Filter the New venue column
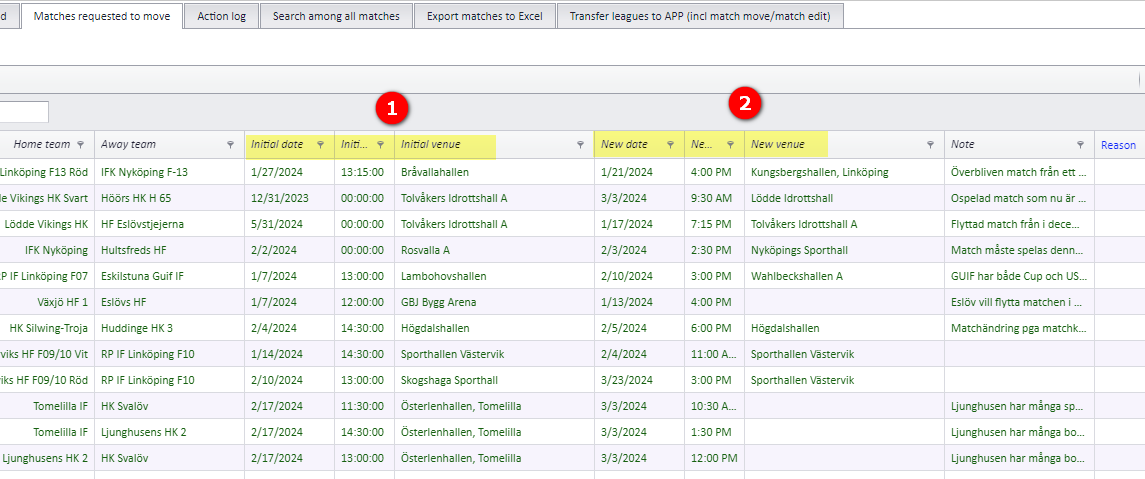Viewport: 1145px width, 479px height. [x=930, y=145]
